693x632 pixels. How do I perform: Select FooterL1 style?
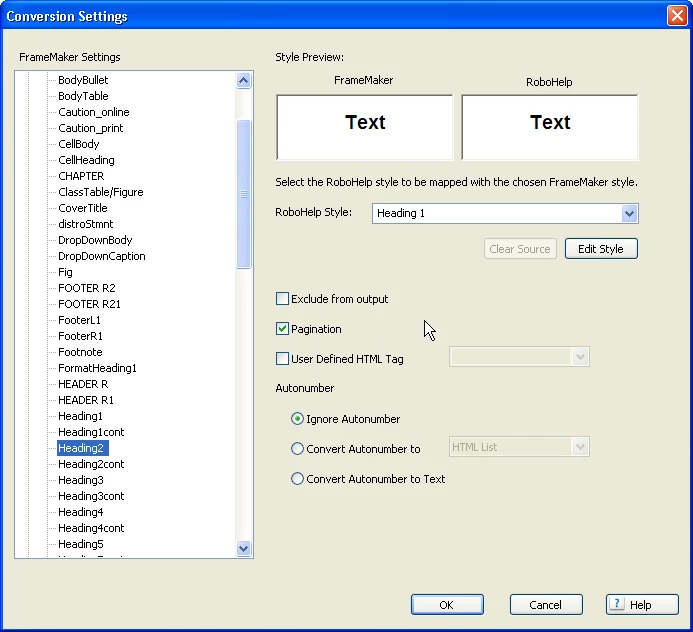coord(80,320)
